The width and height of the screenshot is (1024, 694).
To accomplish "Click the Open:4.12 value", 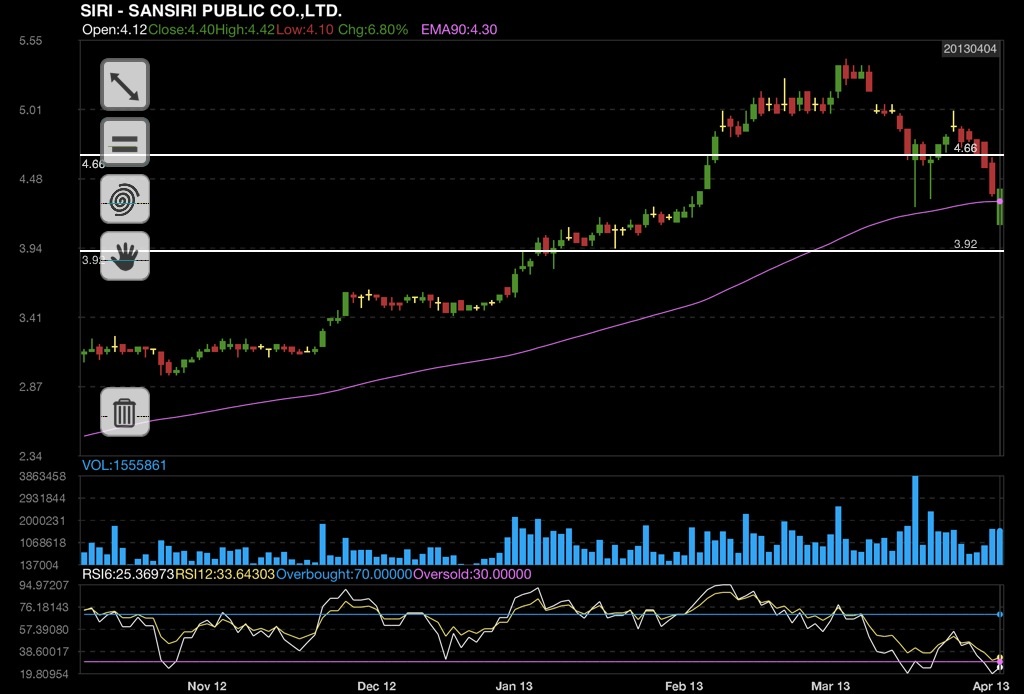I will [115, 29].
